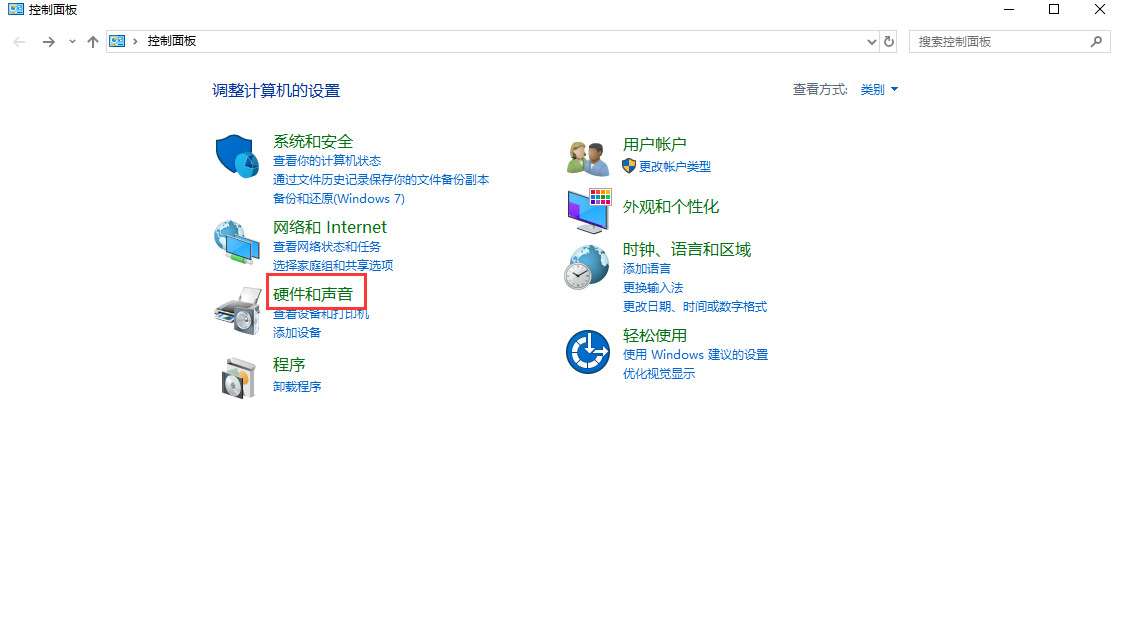Image resolution: width=1121 pixels, height=626 pixels.
Task: Click inside the 搜索控制面板 search box
Action: click(1000, 41)
